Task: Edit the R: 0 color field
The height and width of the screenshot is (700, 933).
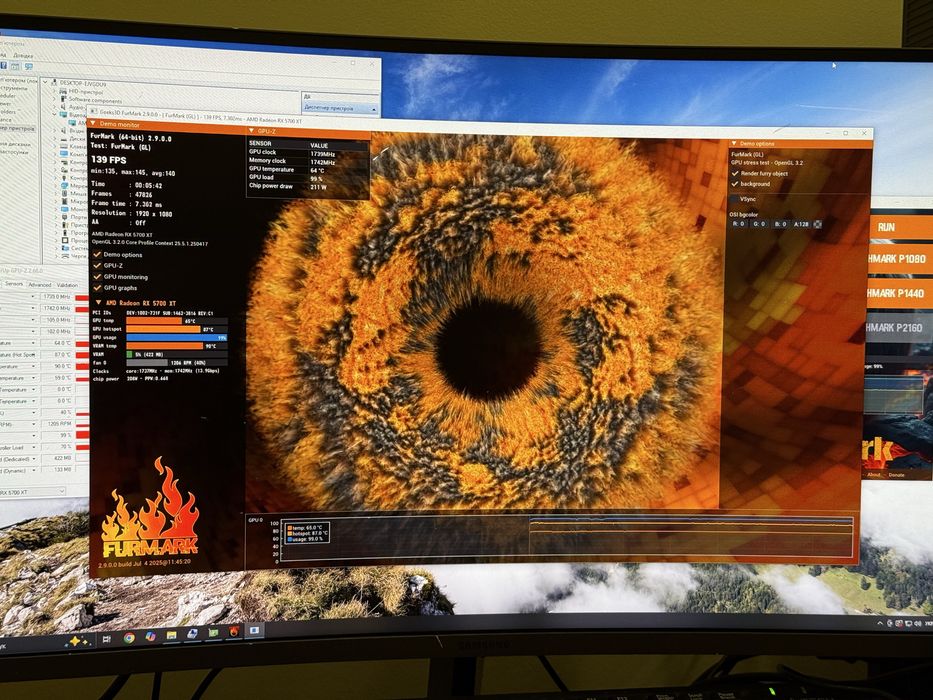Action: (x=738, y=224)
